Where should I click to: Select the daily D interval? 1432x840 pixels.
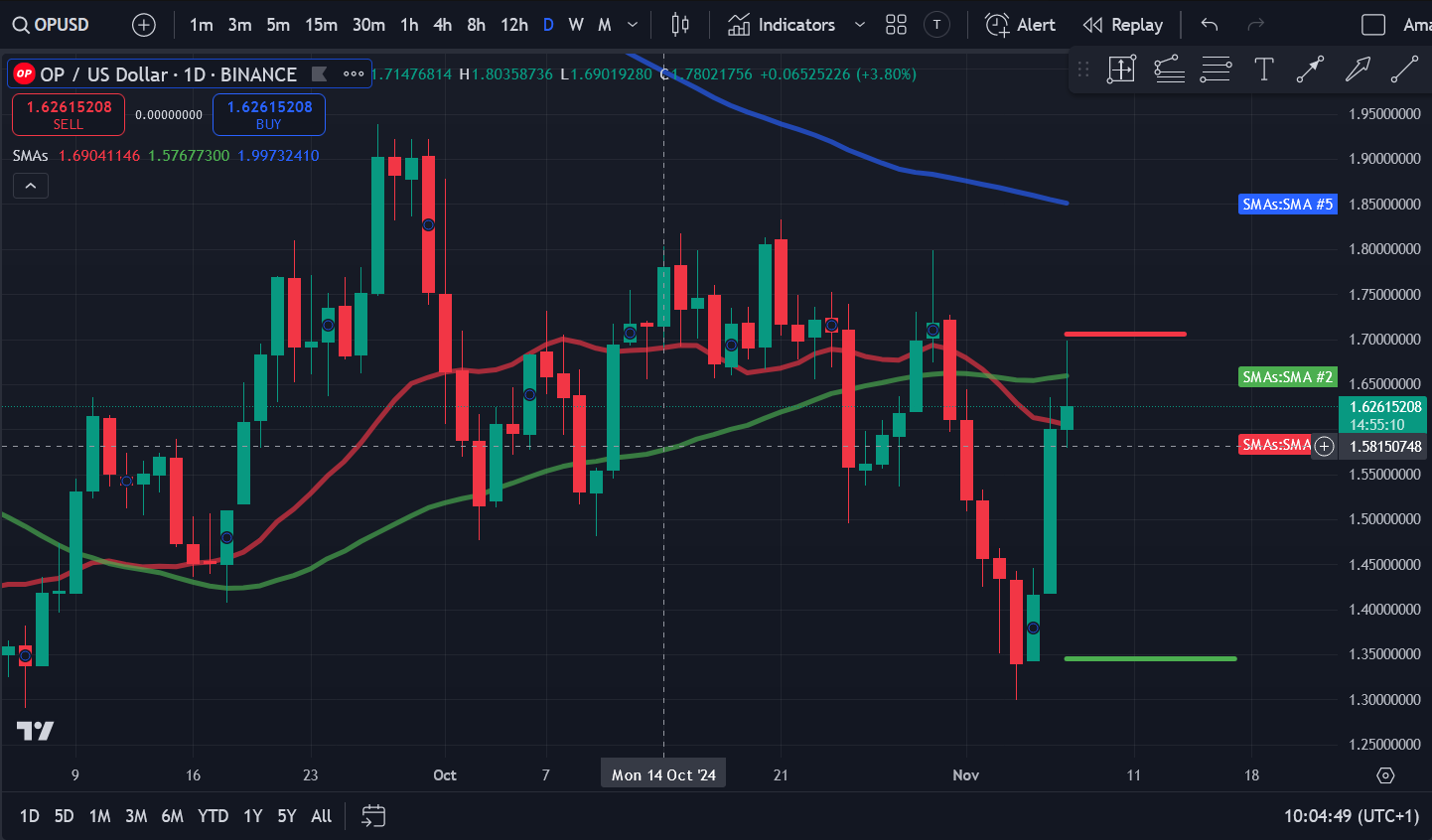[548, 25]
